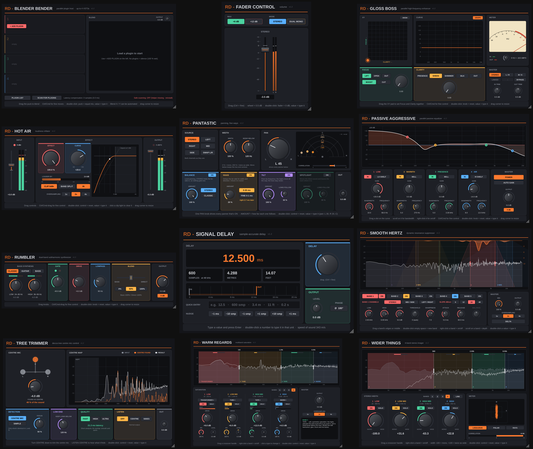
Task: Click the orange 50% blend button in Rumbler
Action: coord(131,289)
